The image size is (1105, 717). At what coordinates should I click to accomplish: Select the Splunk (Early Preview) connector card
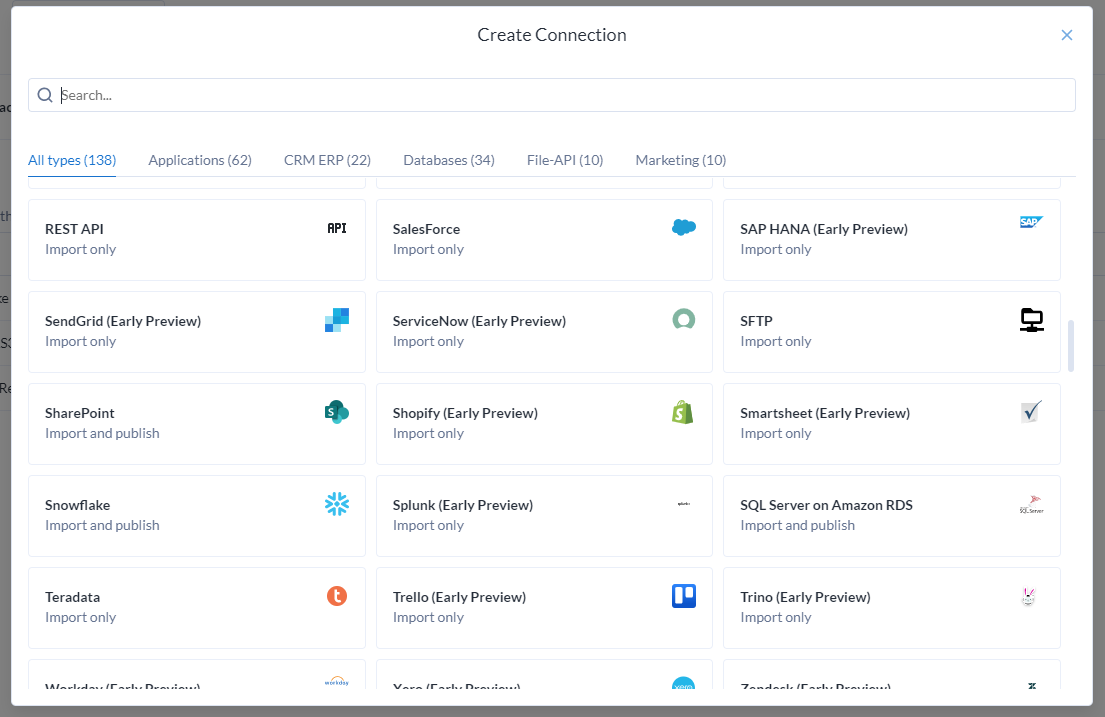coord(544,515)
